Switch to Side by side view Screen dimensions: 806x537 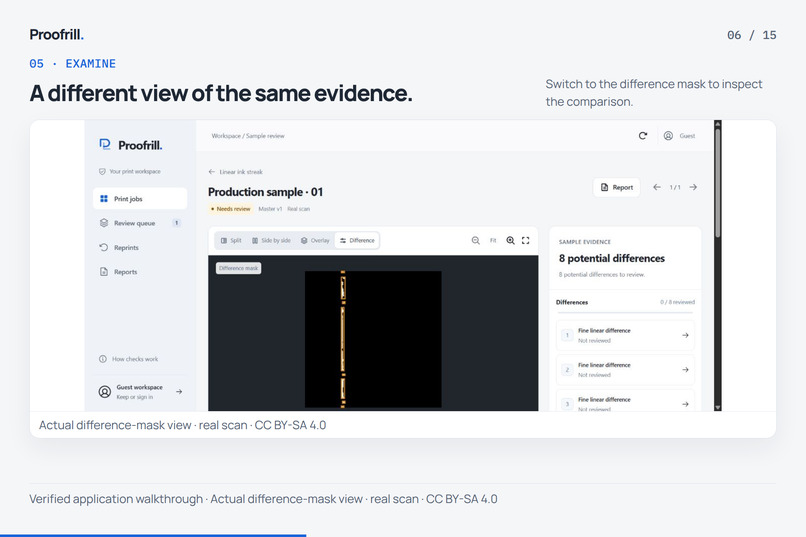(271, 240)
